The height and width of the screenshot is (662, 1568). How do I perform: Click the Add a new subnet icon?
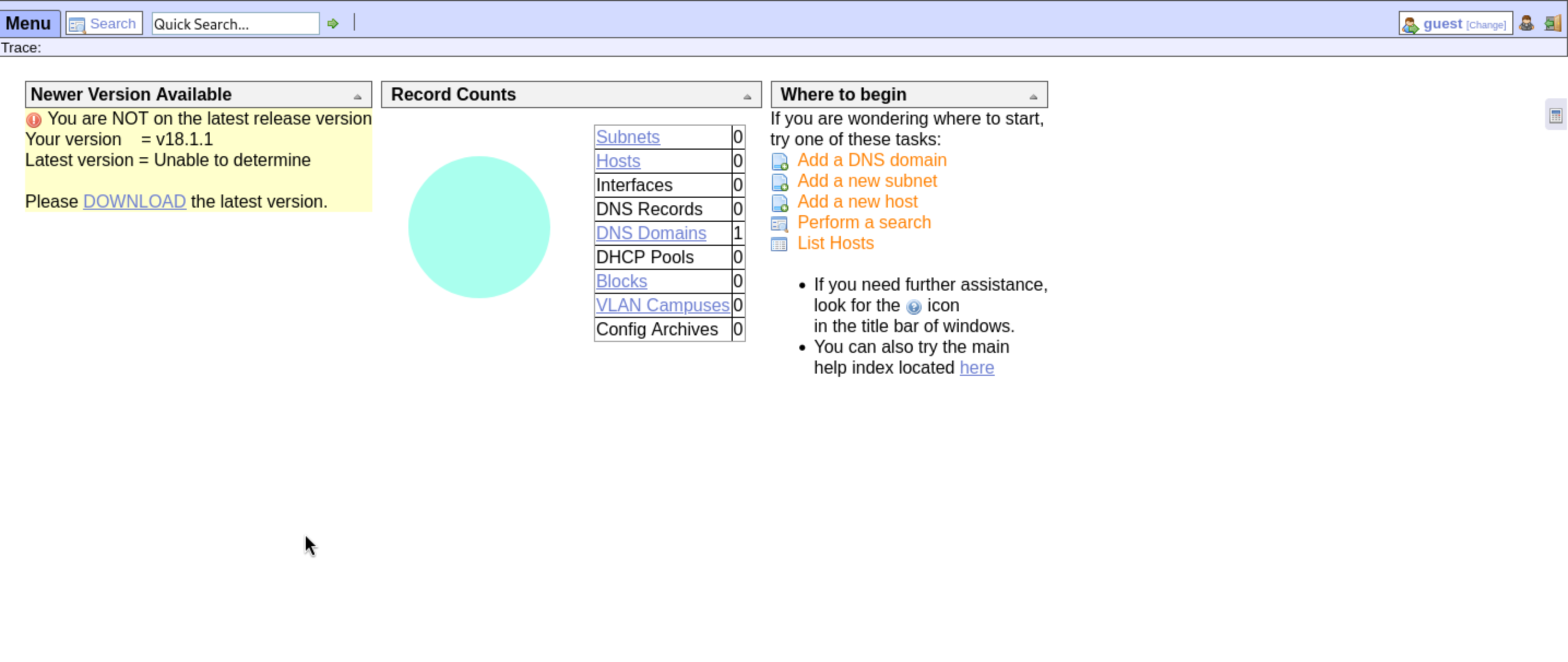coord(780,182)
